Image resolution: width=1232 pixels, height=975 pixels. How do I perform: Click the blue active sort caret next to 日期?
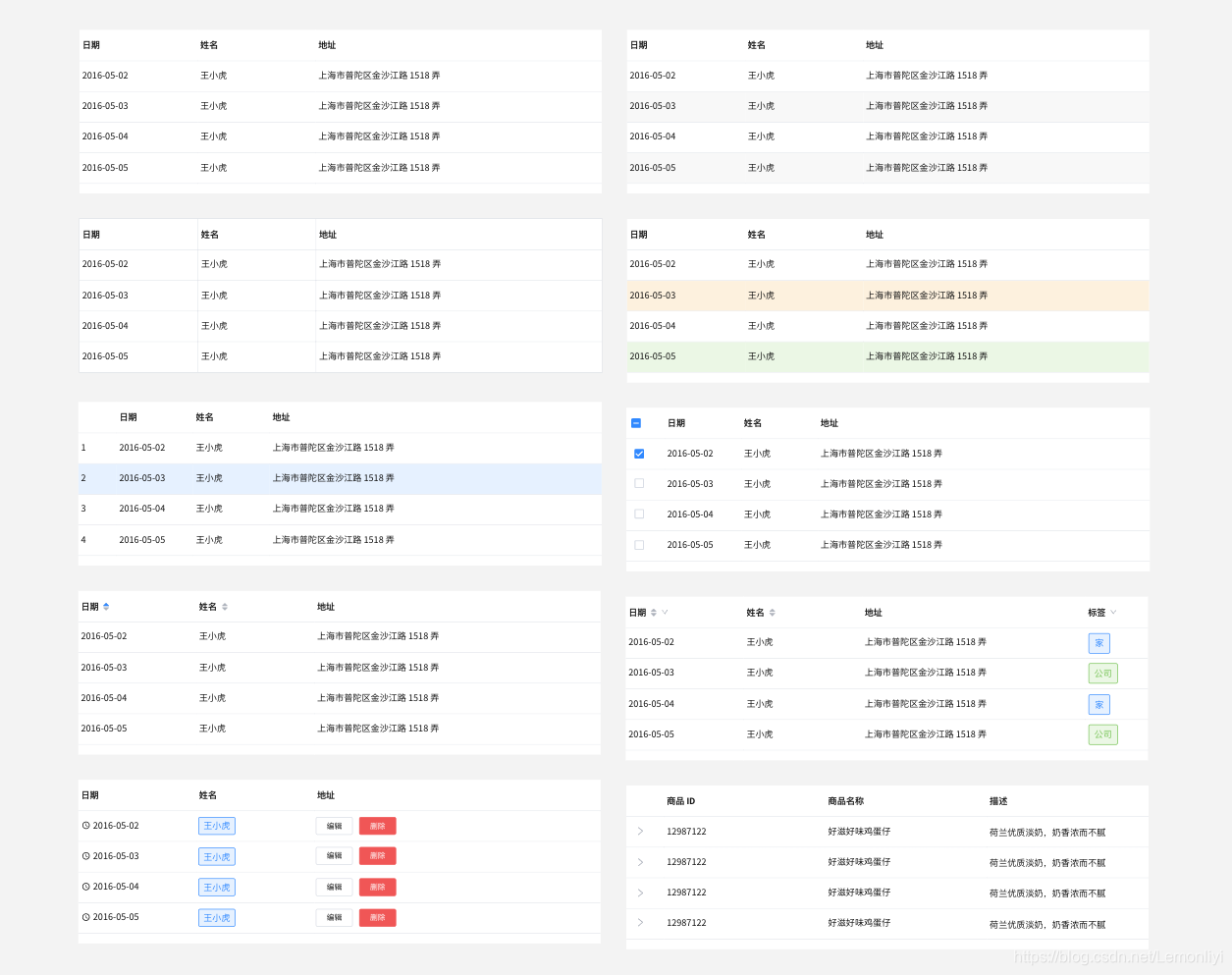point(106,607)
